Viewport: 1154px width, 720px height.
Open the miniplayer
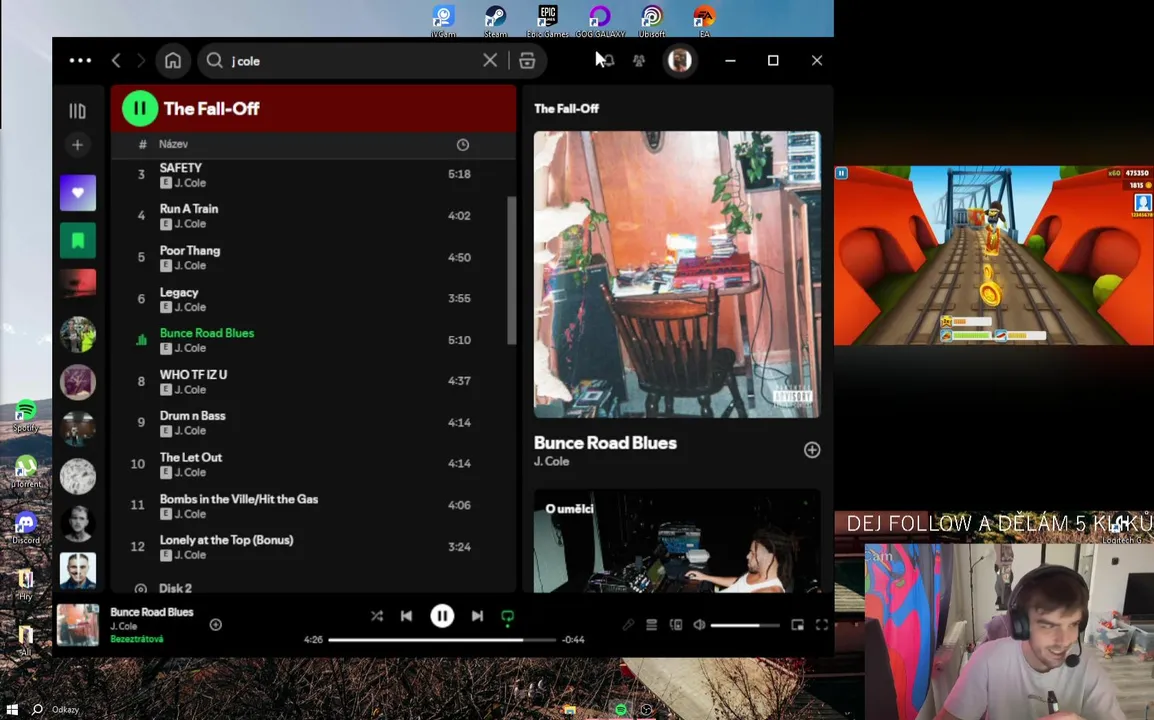click(798, 625)
